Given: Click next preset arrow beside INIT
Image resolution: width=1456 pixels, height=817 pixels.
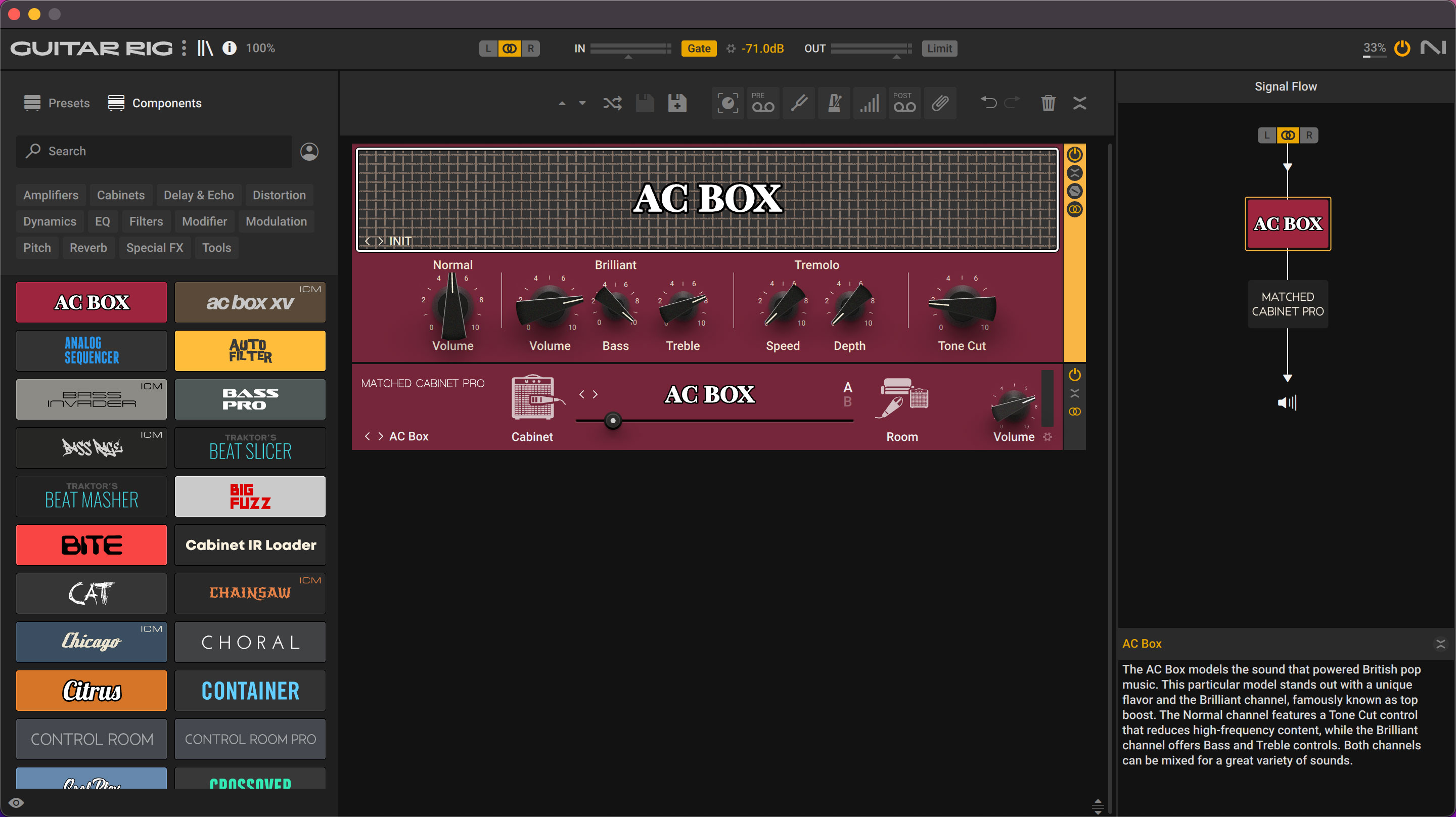Looking at the screenshot, I should (x=381, y=242).
